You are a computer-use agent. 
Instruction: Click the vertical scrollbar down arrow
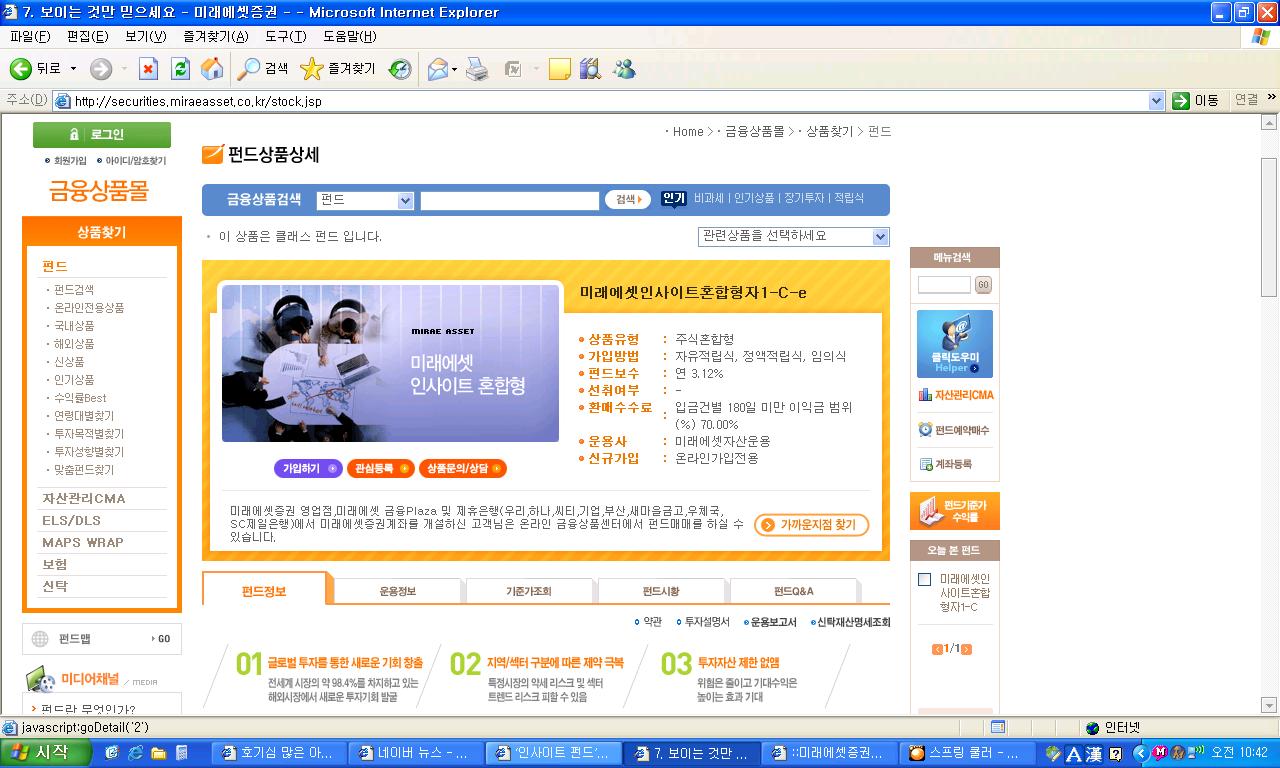pos(1269,705)
